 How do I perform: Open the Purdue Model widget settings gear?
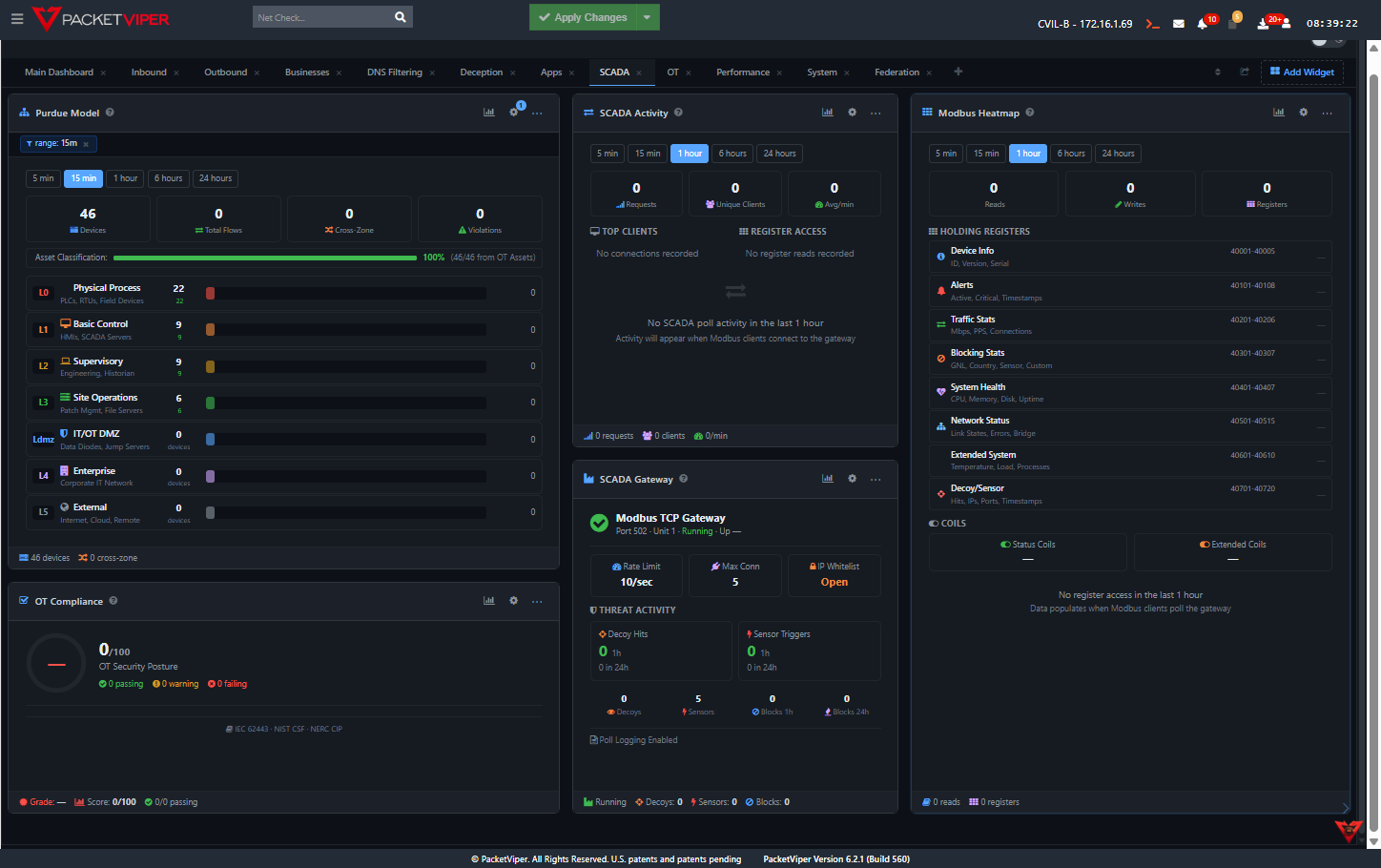pos(513,111)
